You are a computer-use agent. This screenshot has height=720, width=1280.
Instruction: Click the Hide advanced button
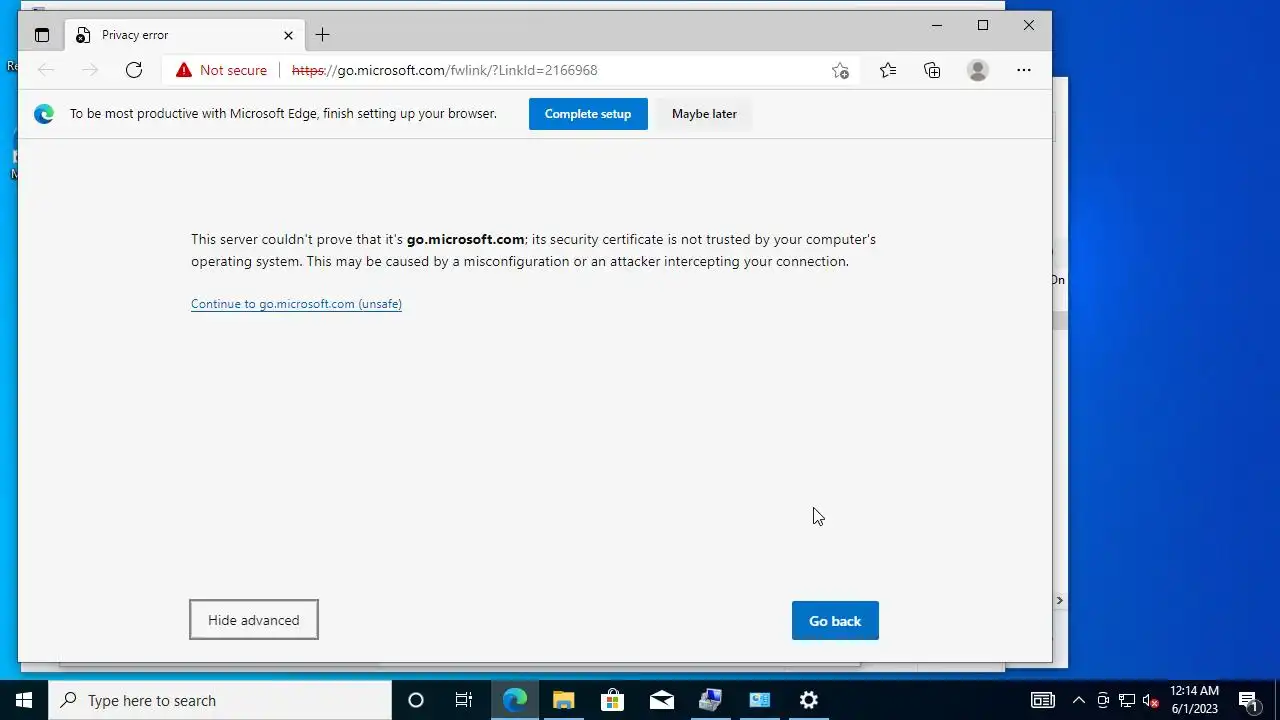point(254,620)
